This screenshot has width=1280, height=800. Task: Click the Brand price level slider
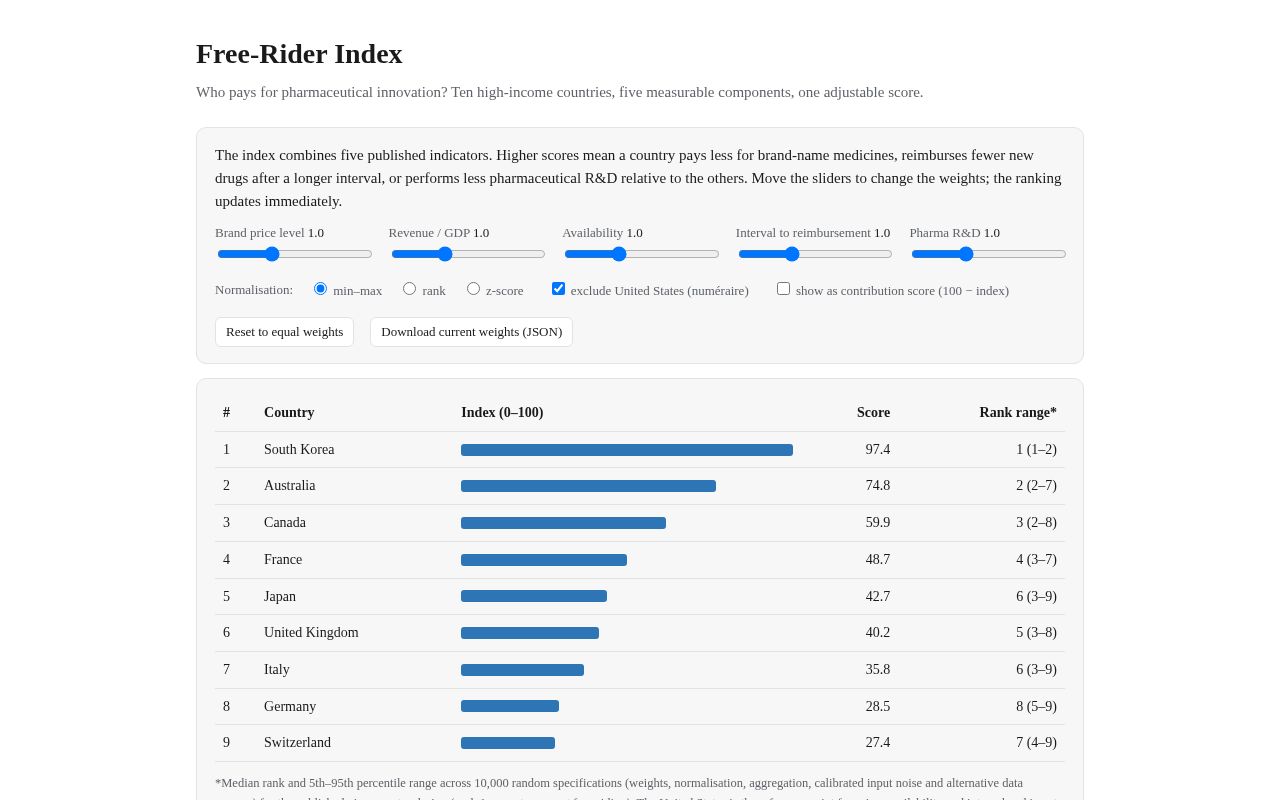click(x=294, y=254)
